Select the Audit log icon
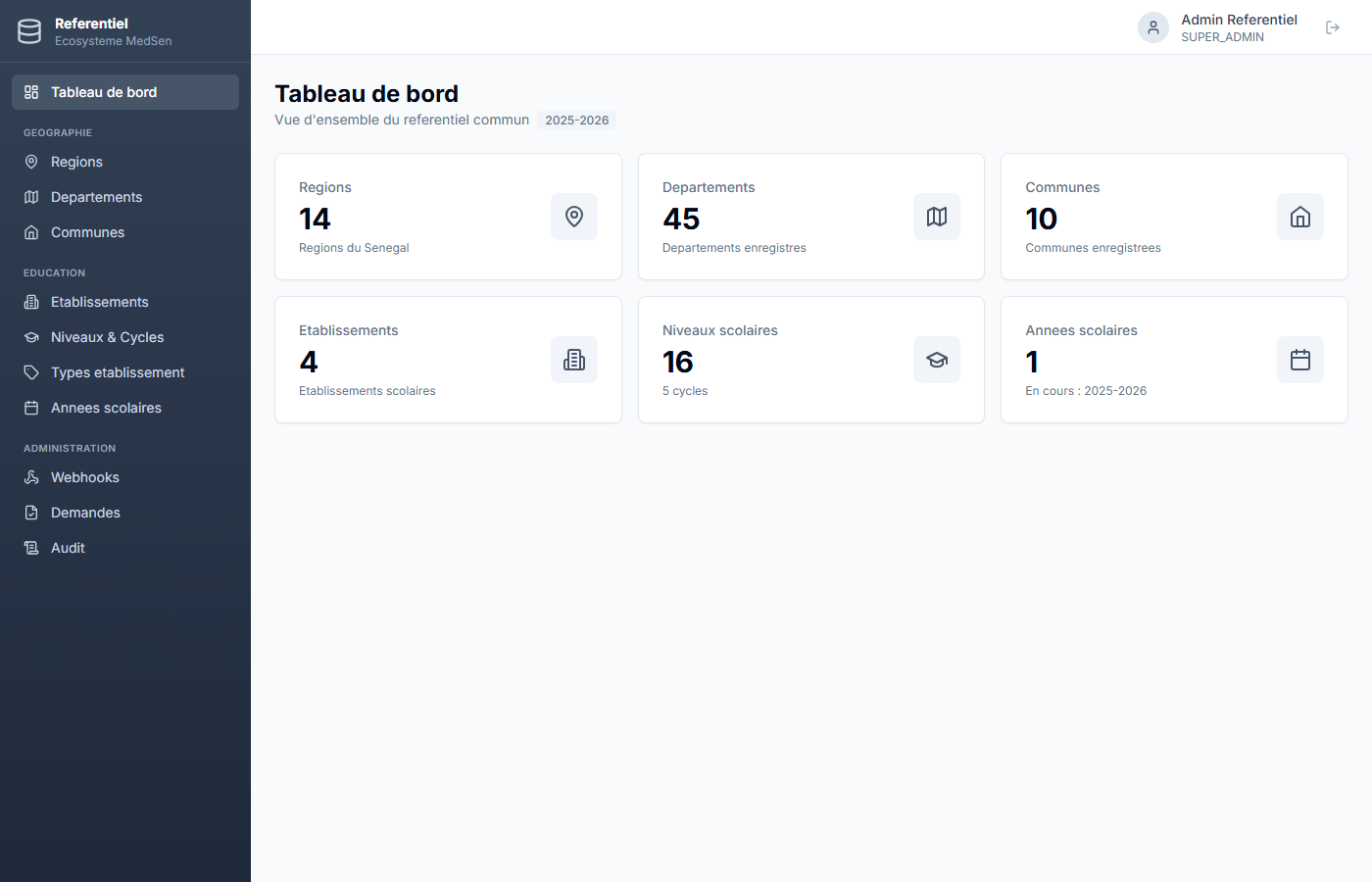This screenshot has width=1372, height=882. coord(30,548)
